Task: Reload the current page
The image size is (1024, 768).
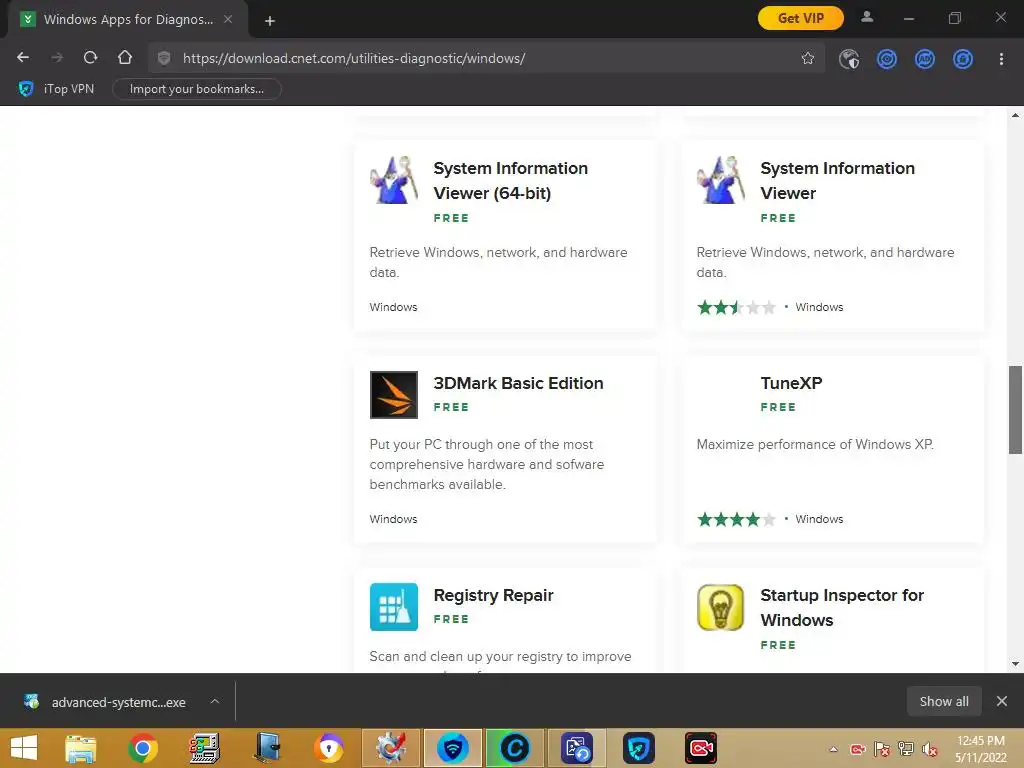Action: coord(91,57)
